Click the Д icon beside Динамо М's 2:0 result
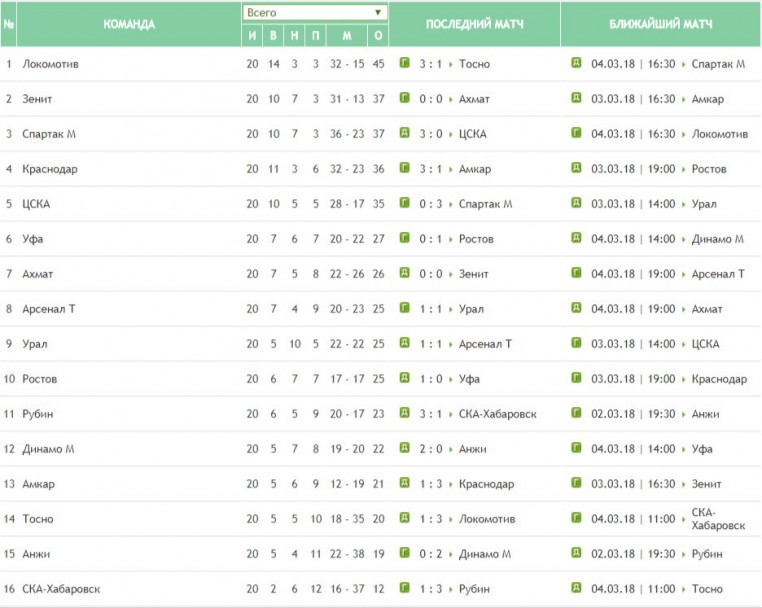Image resolution: width=762 pixels, height=608 pixels. click(x=404, y=448)
